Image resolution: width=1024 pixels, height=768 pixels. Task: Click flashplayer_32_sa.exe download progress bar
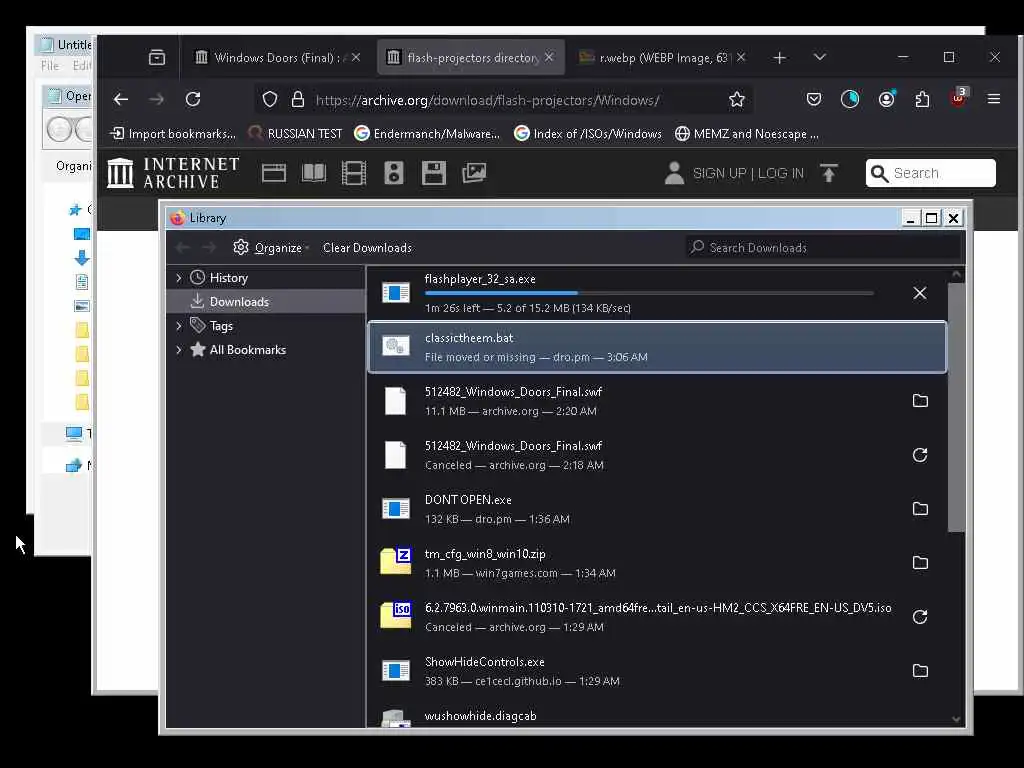pos(649,293)
